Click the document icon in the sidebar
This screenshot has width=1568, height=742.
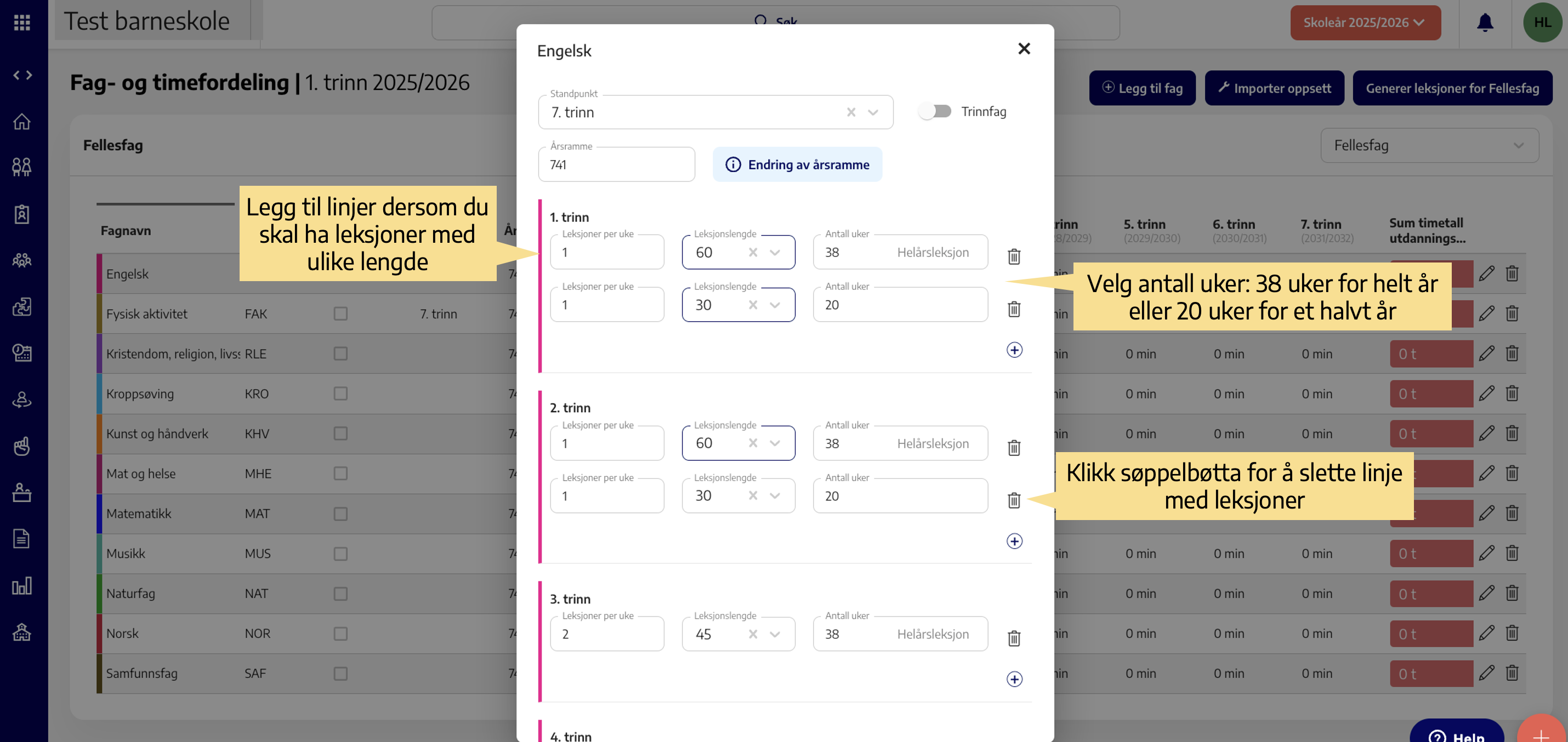point(22,539)
